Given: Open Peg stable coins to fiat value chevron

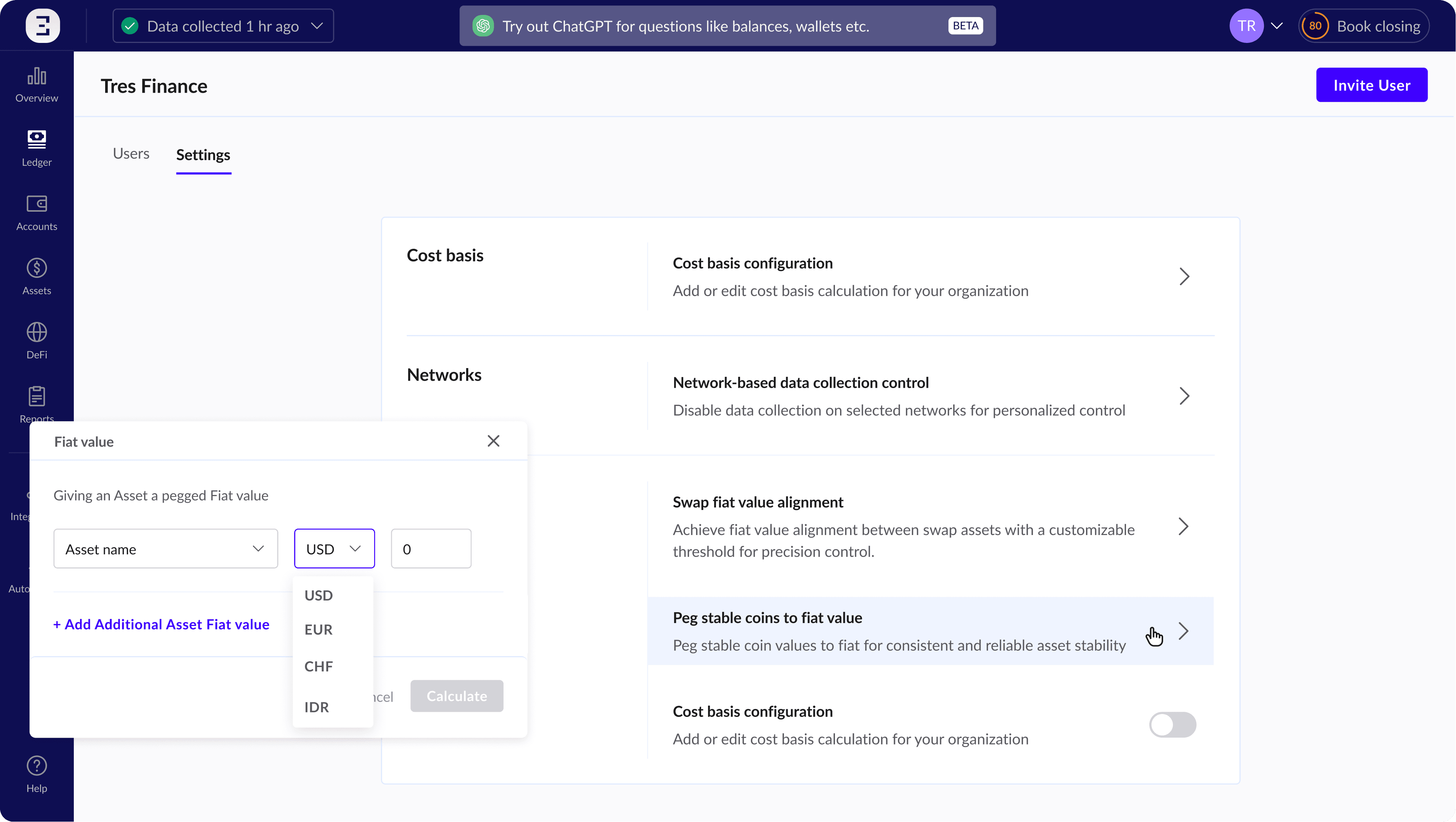Looking at the screenshot, I should tap(1184, 631).
